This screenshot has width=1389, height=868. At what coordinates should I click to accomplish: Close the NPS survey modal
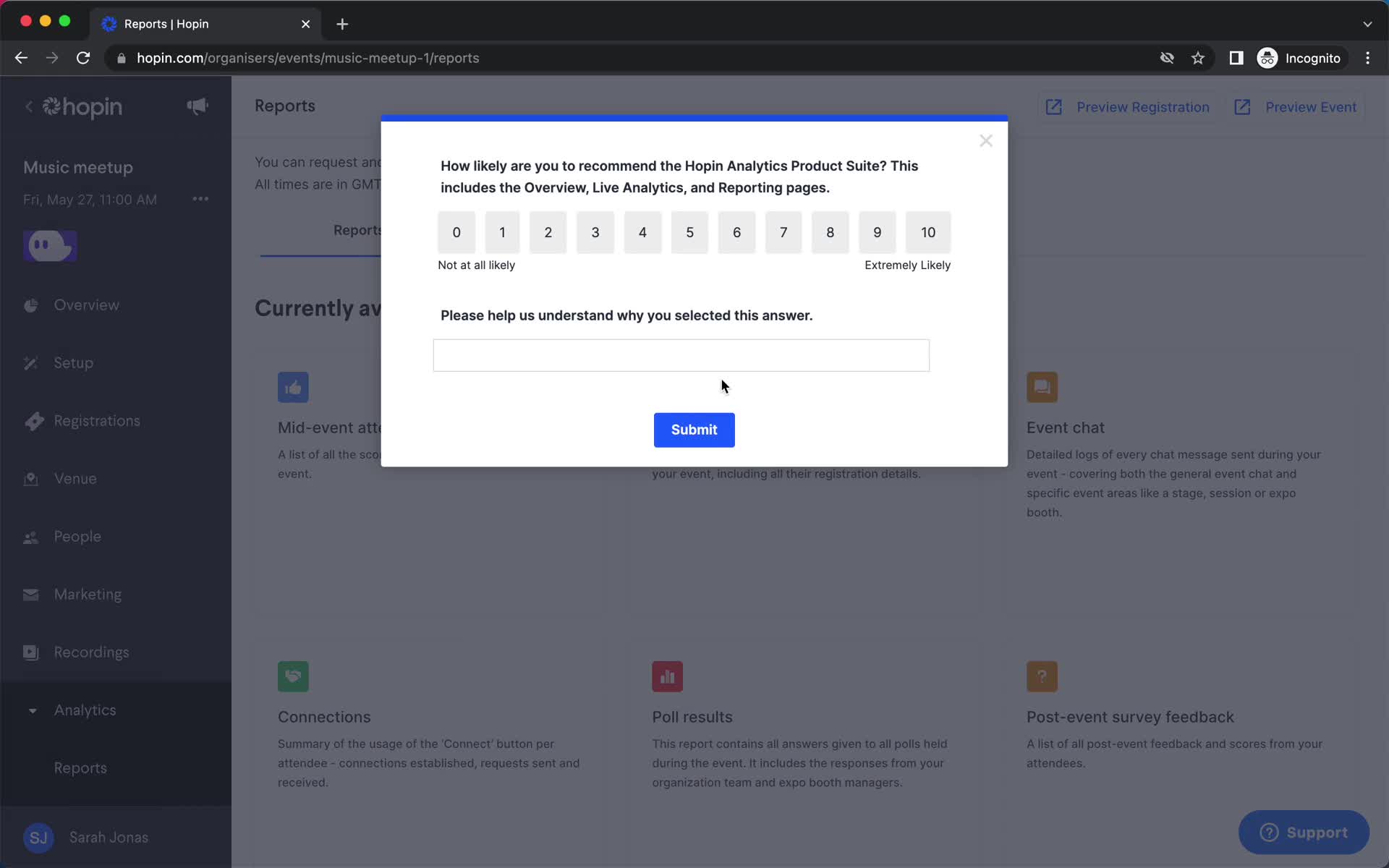point(985,140)
